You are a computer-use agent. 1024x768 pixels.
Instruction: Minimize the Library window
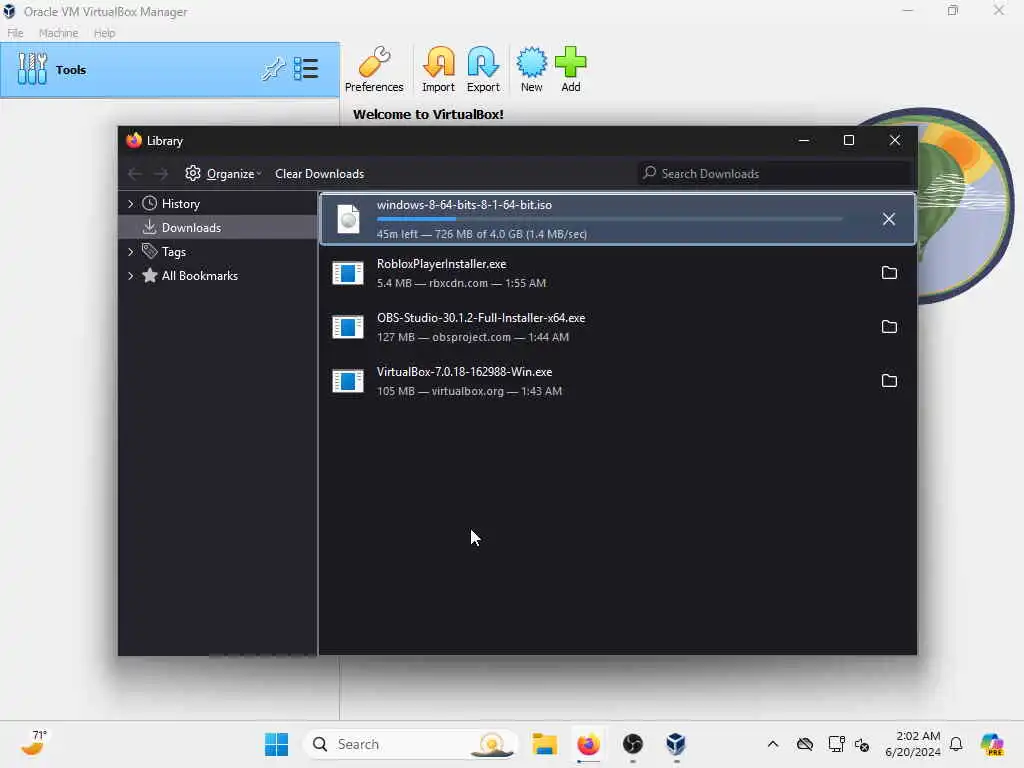804,140
